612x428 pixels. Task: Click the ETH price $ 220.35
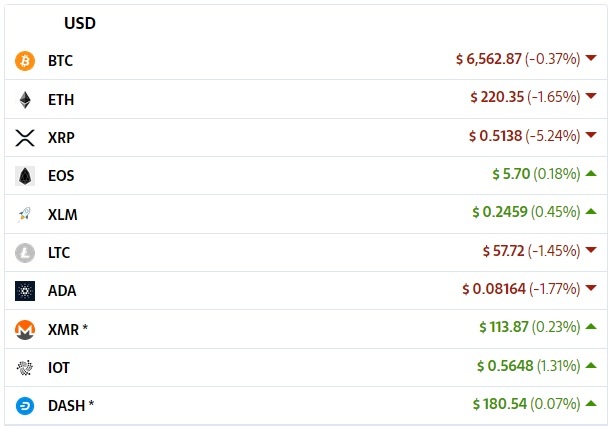pos(497,97)
